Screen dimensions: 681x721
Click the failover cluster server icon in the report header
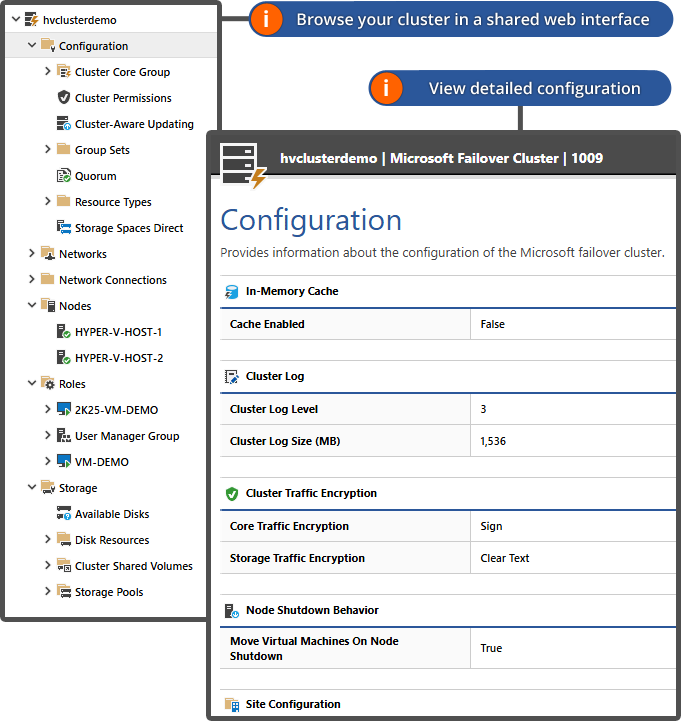coord(243,166)
